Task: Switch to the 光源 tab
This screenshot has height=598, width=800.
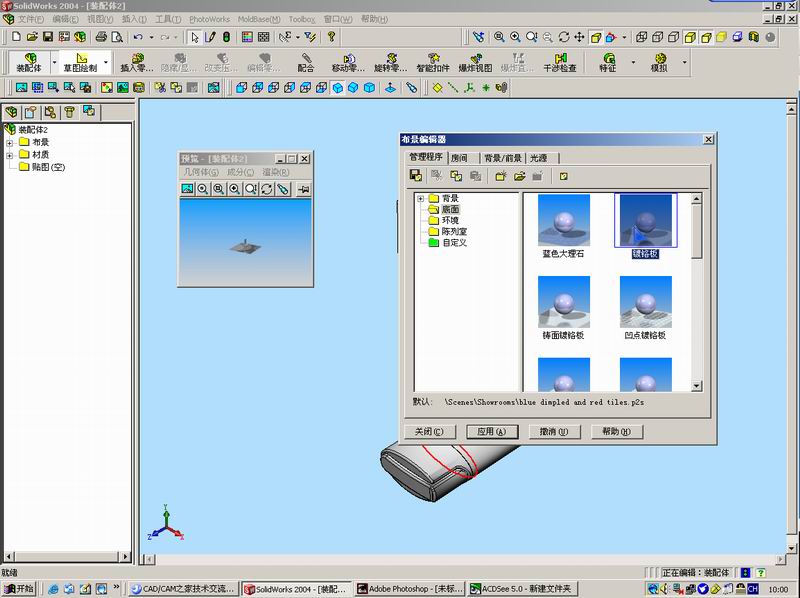Action: (538, 158)
